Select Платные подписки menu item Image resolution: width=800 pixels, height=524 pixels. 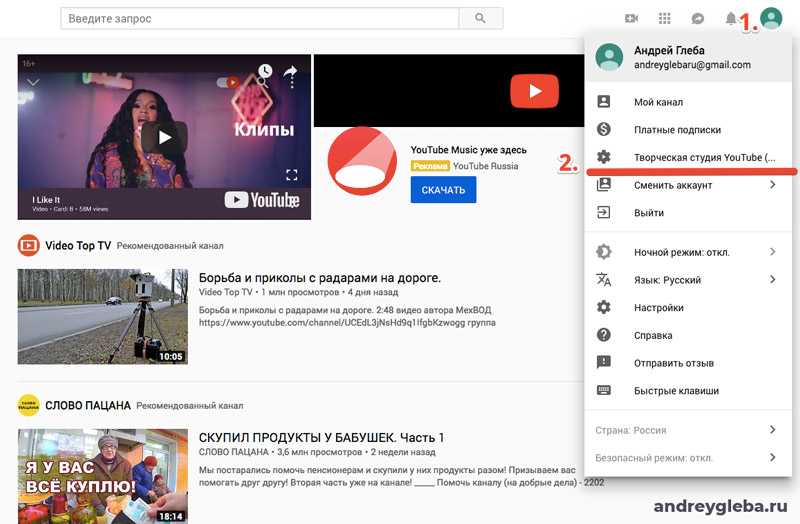[x=688, y=129]
